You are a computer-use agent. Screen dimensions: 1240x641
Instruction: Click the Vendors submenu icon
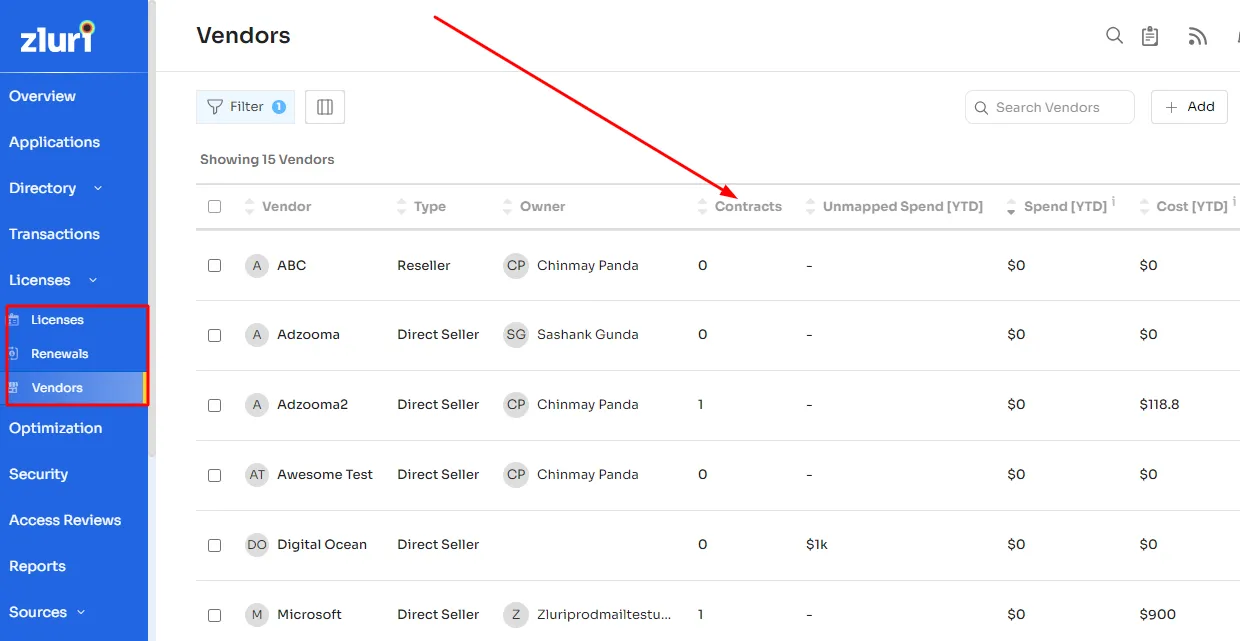click(14, 388)
